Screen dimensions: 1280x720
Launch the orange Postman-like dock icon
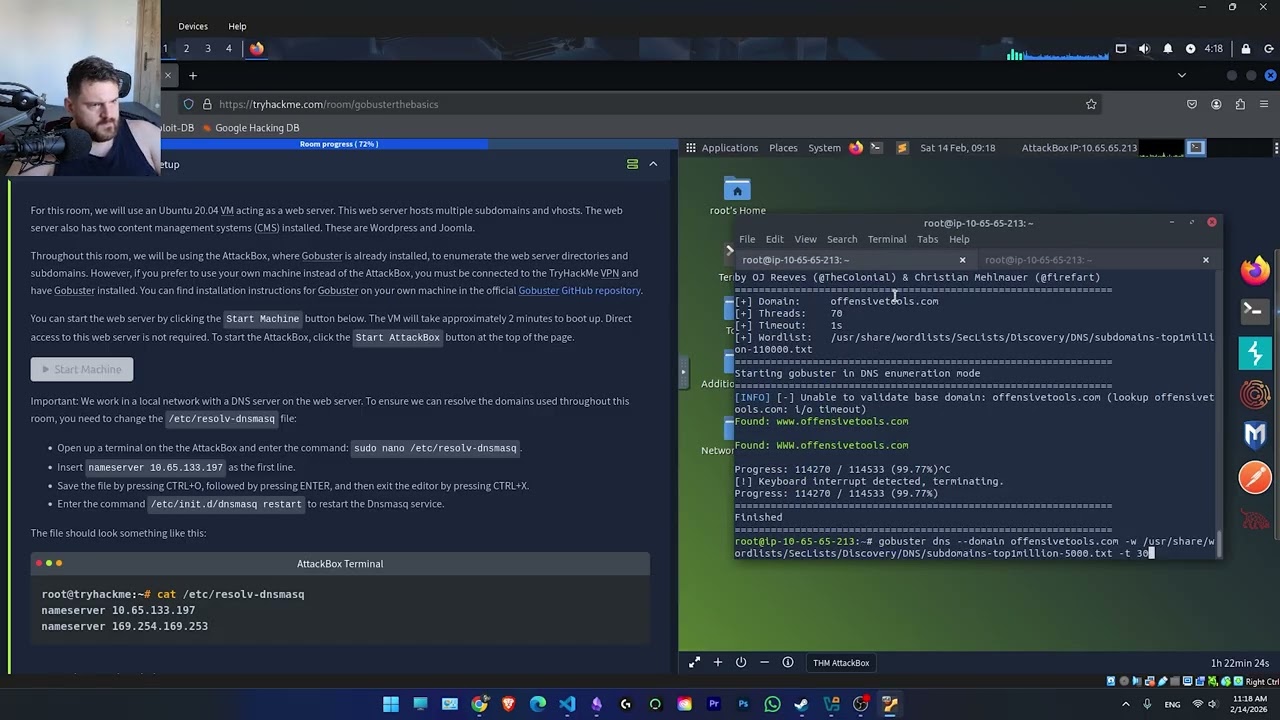1255,477
